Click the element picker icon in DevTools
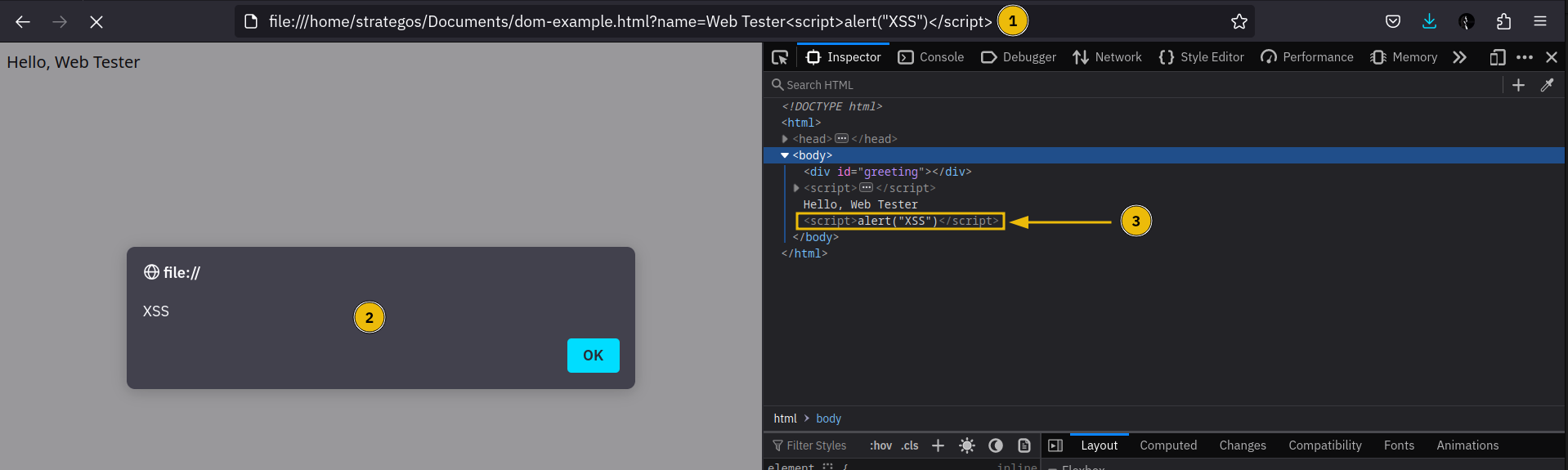 click(780, 57)
